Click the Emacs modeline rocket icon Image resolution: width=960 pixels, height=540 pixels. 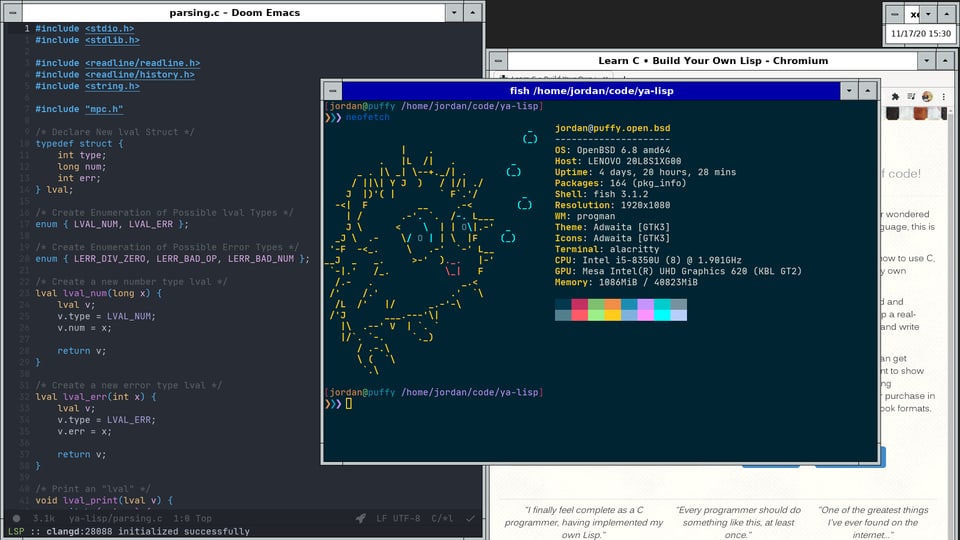pyautogui.click(x=361, y=519)
